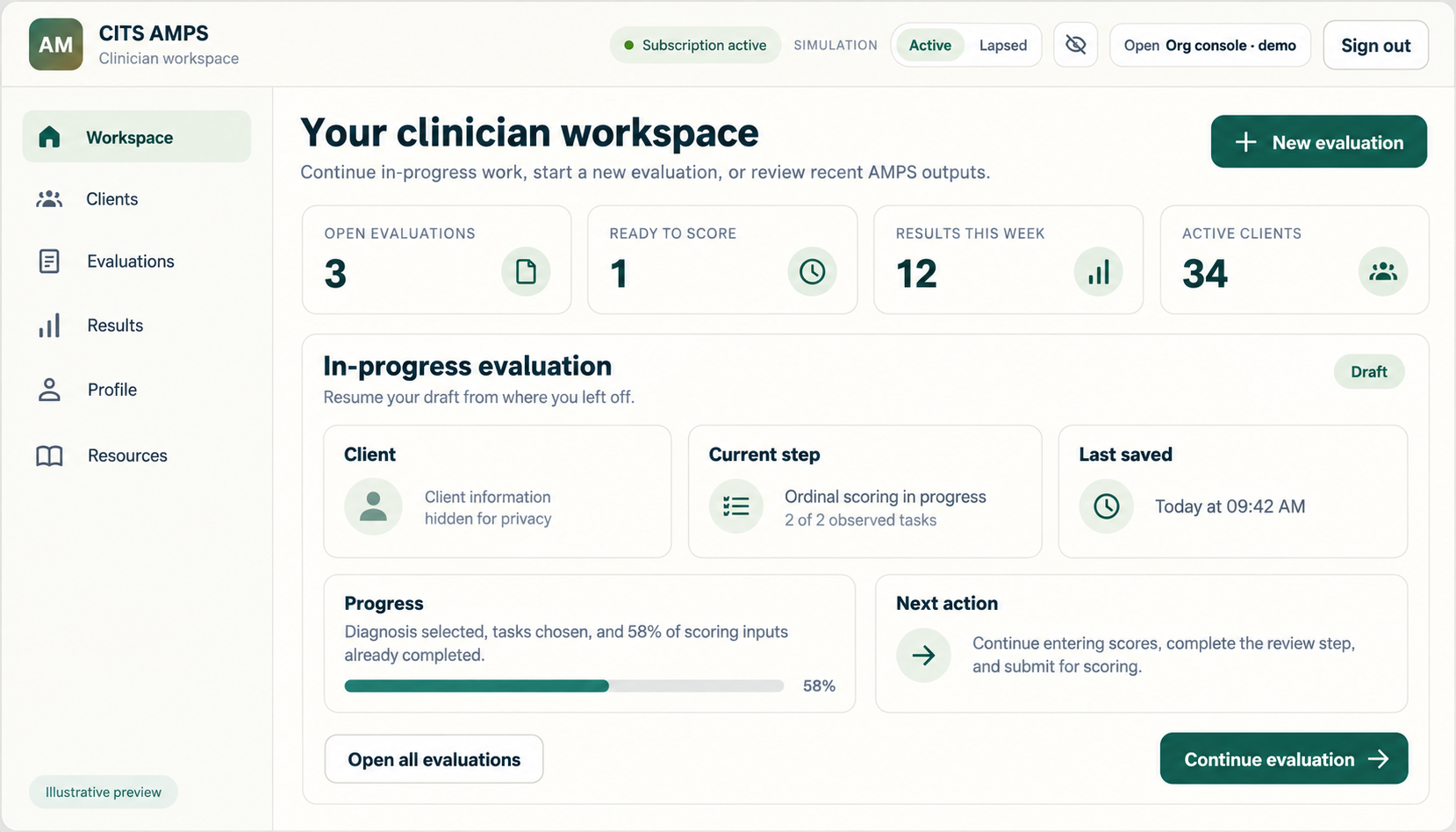Viewport: 1456px width, 832px height.
Task: Click '2 of 2 observed tasks' text
Action: pyautogui.click(x=860, y=520)
